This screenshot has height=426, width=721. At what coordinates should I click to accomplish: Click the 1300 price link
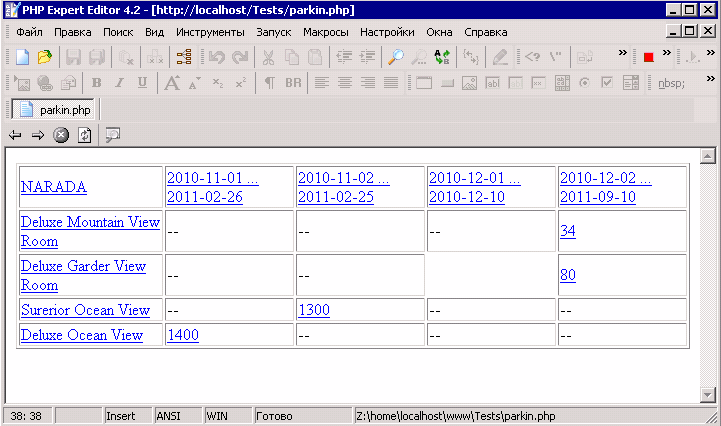coord(314,310)
